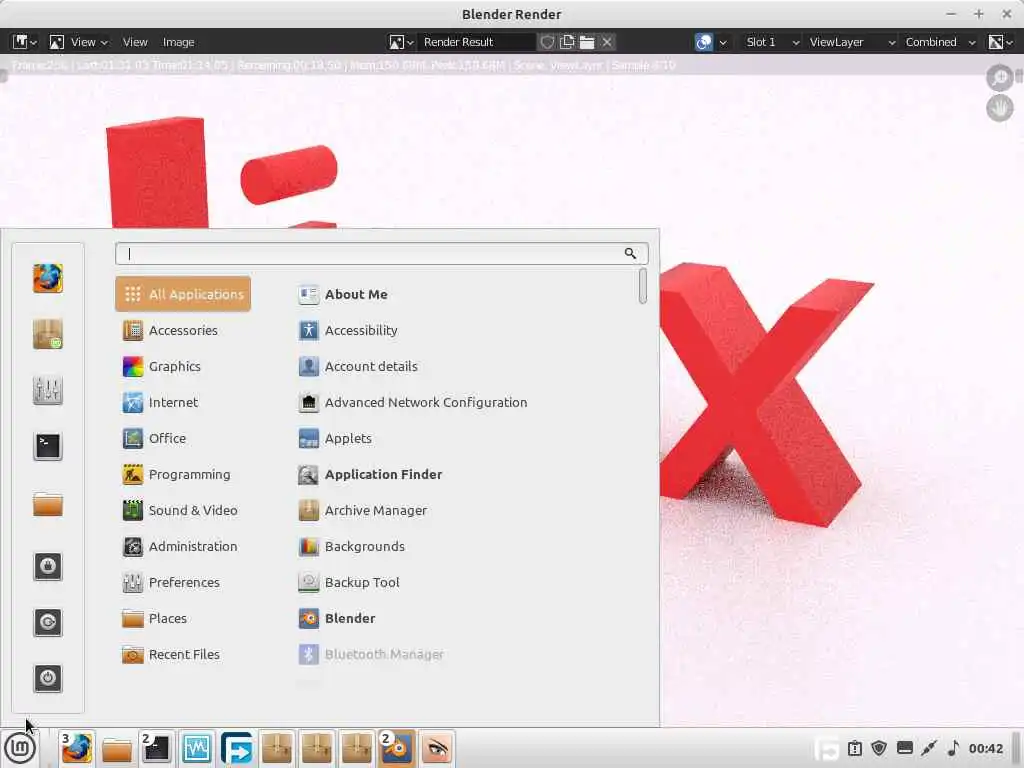Switch to Terminal windows in taskbar
Viewport: 1024px width, 768px height.
pyautogui.click(x=156, y=748)
